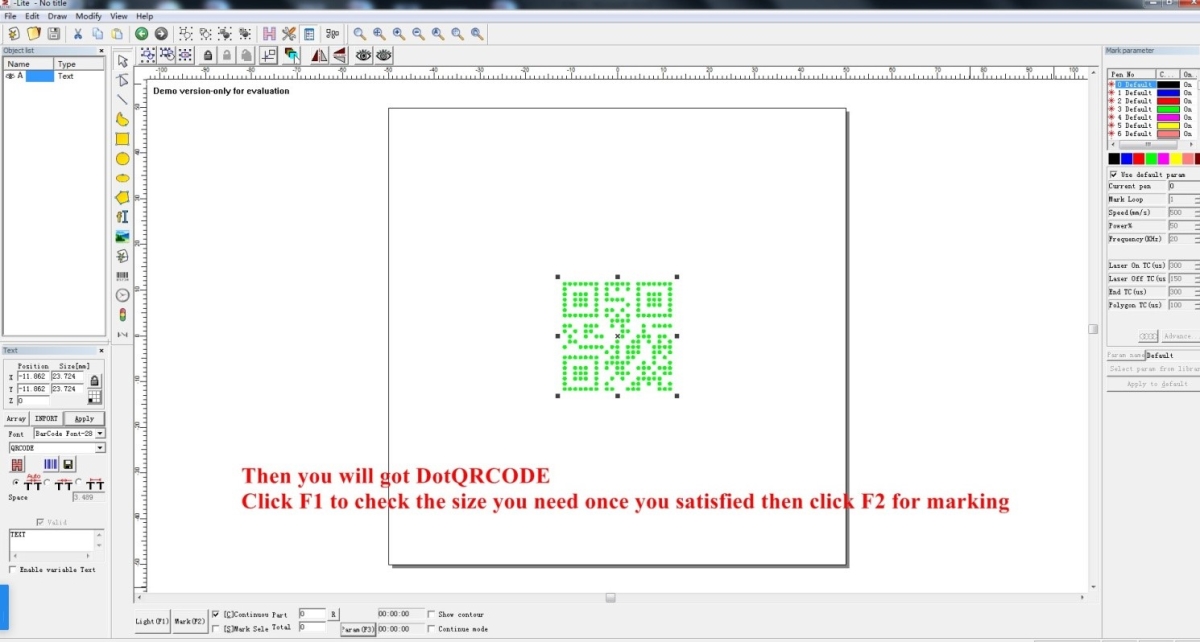1200x642 pixels.
Task: Select the Pick arrow tool
Action: pyautogui.click(x=123, y=61)
